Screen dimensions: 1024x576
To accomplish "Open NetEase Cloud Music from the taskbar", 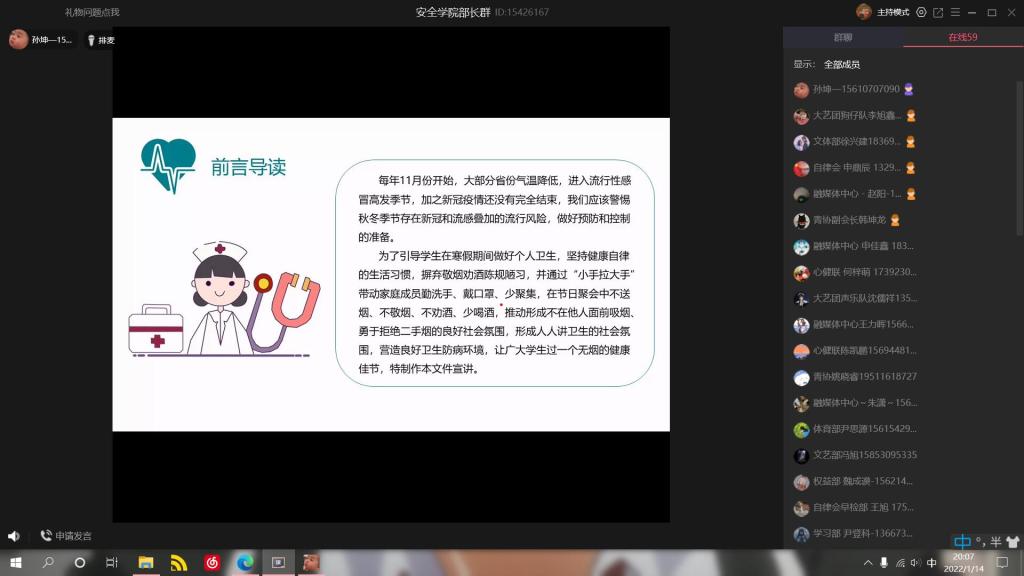I will coord(212,563).
